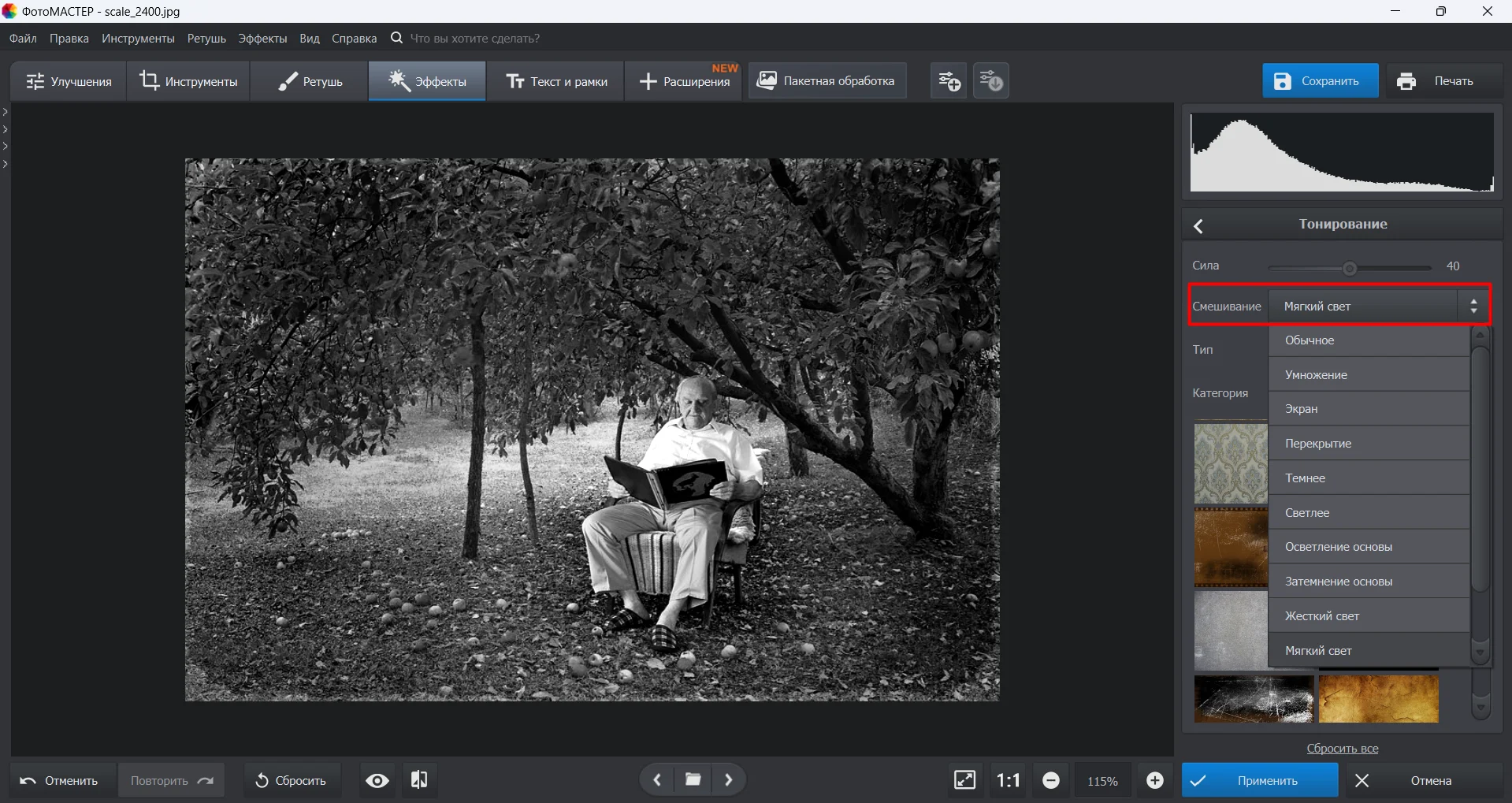
Task: Open the Файл menu
Action: click(23, 38)
